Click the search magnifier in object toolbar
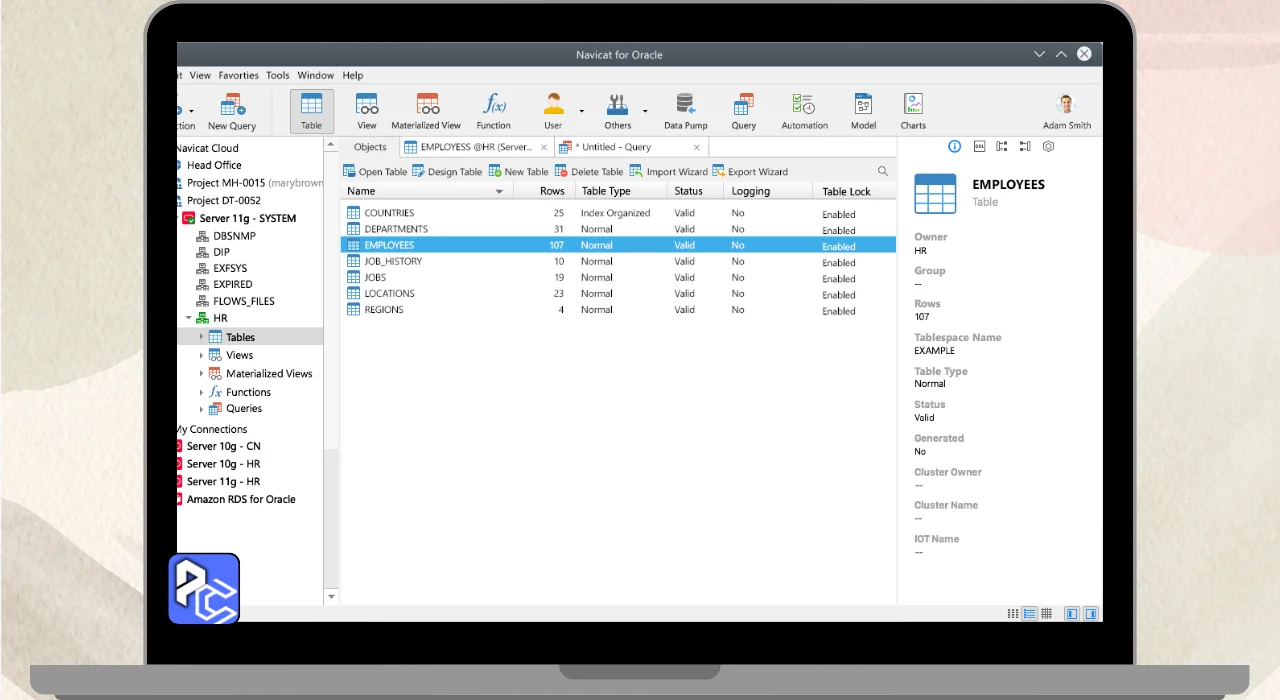 pos(883,171)
